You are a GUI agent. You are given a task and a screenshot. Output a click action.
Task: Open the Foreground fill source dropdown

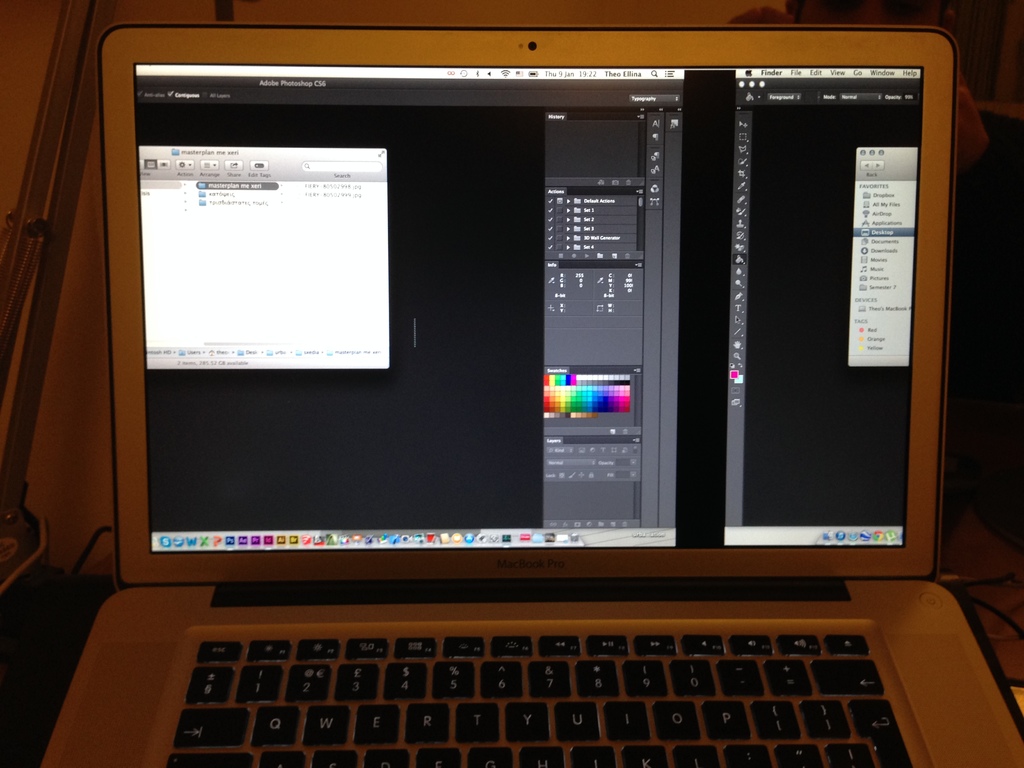tap(784, 97)
